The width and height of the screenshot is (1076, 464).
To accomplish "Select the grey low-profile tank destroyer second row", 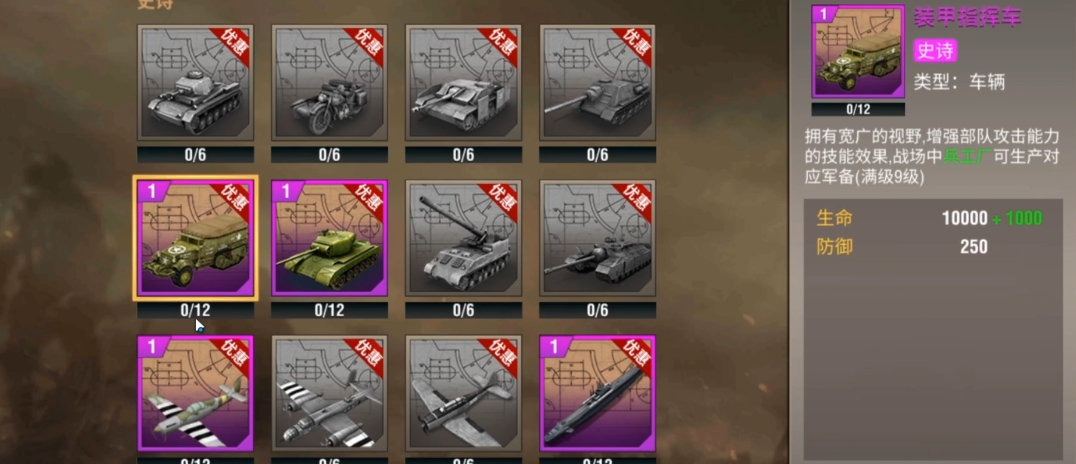I will tap(598, 238).
